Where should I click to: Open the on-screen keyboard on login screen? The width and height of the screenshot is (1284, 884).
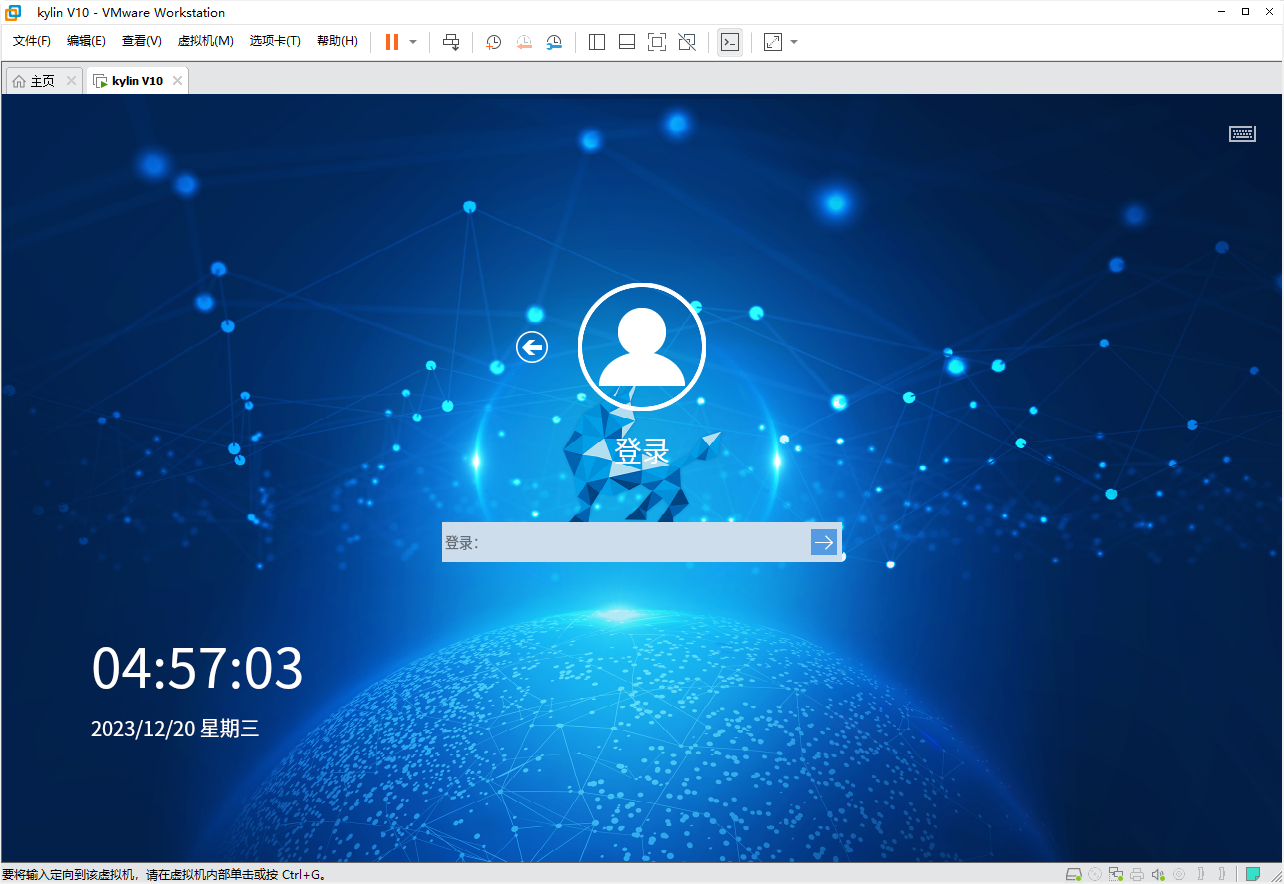(x=1242, y=134)
